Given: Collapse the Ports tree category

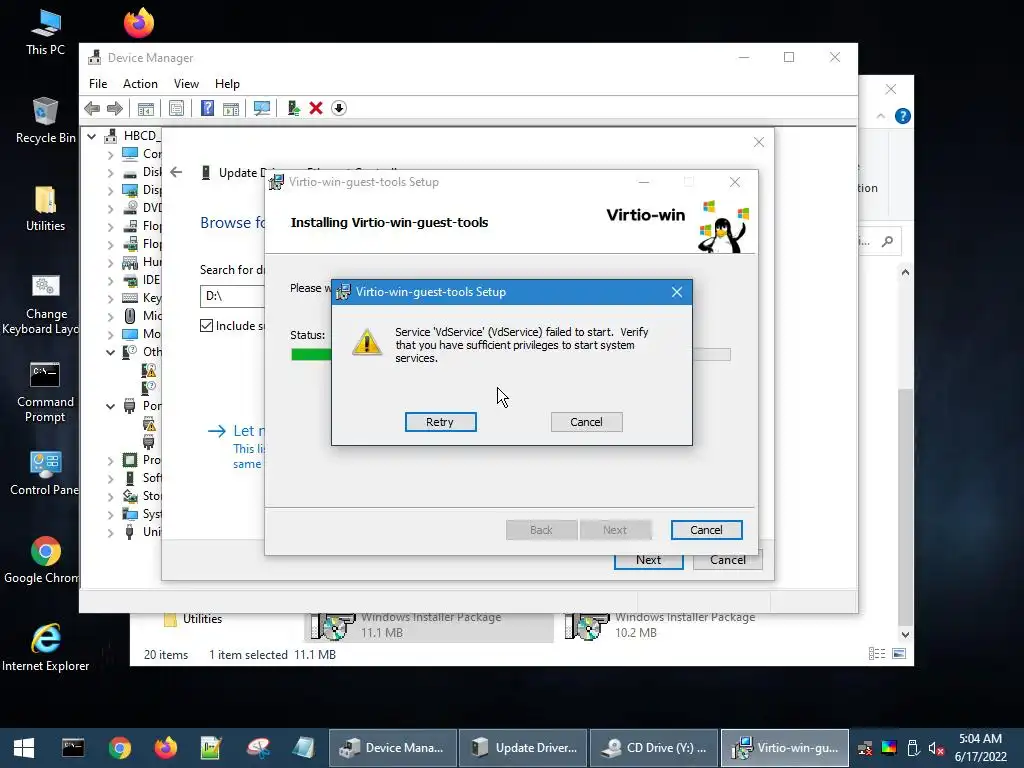Looking at the screenshot, I should 110,406.
